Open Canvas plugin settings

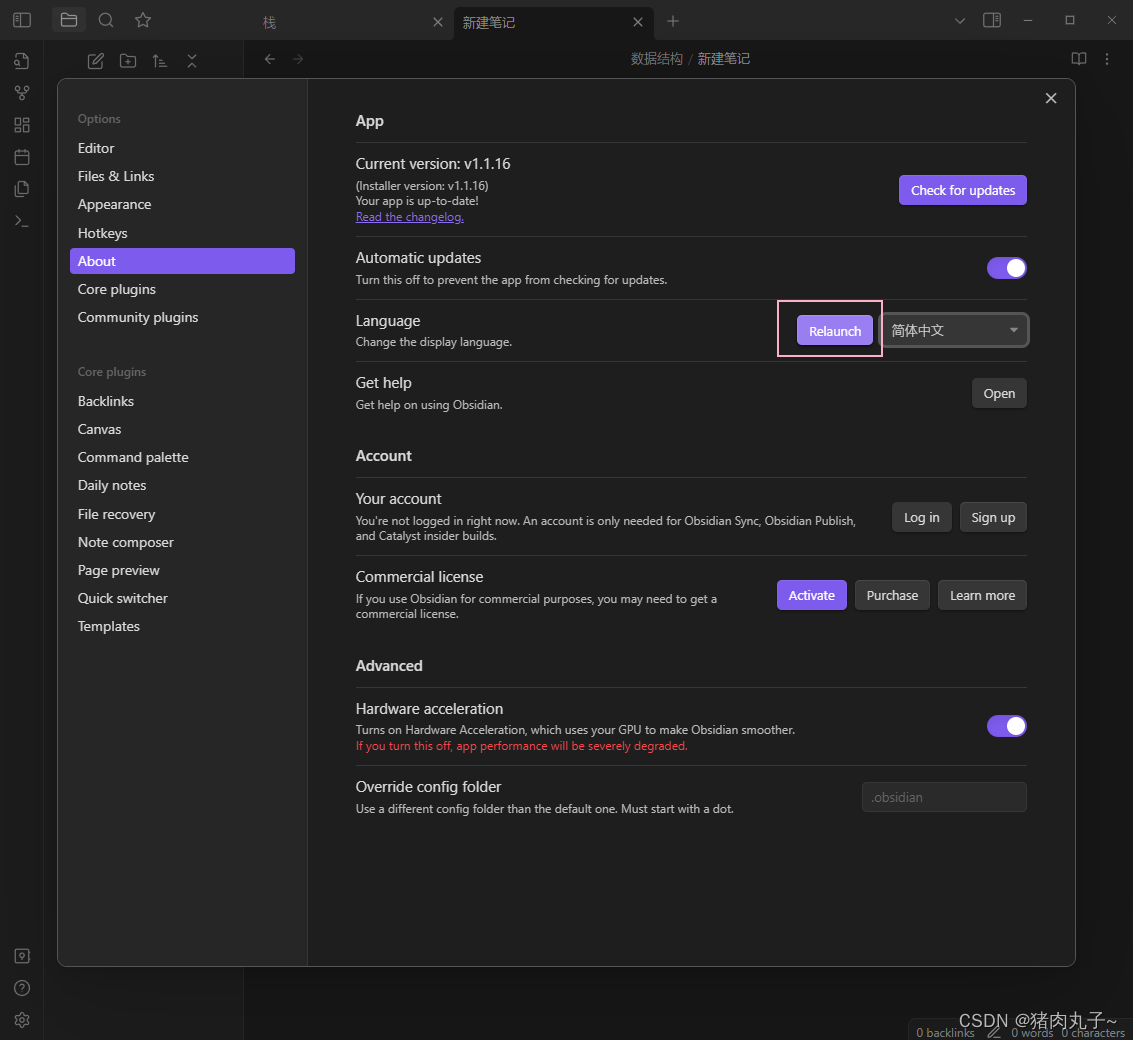182,429
